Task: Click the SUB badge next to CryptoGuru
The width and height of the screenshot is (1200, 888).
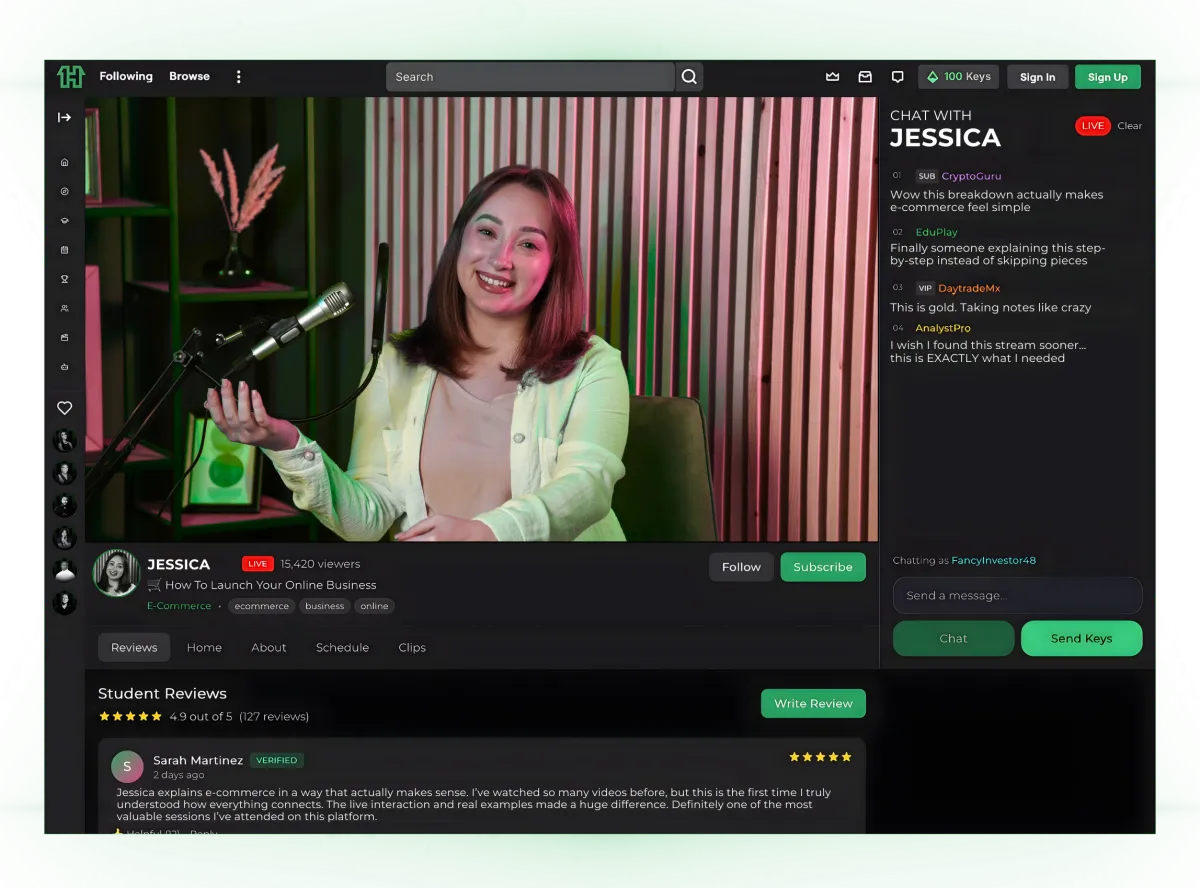Action: point(926,176)
